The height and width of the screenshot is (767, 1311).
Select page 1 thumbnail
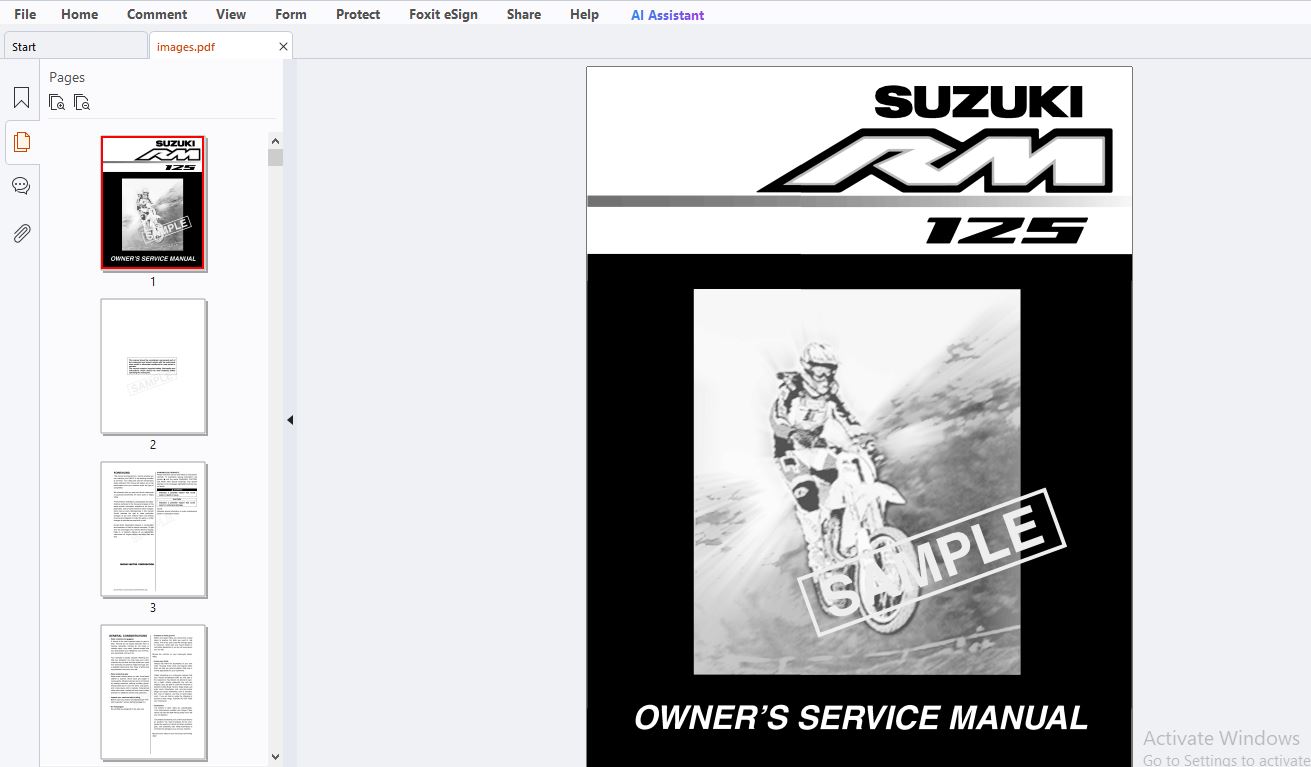(153, 203)
